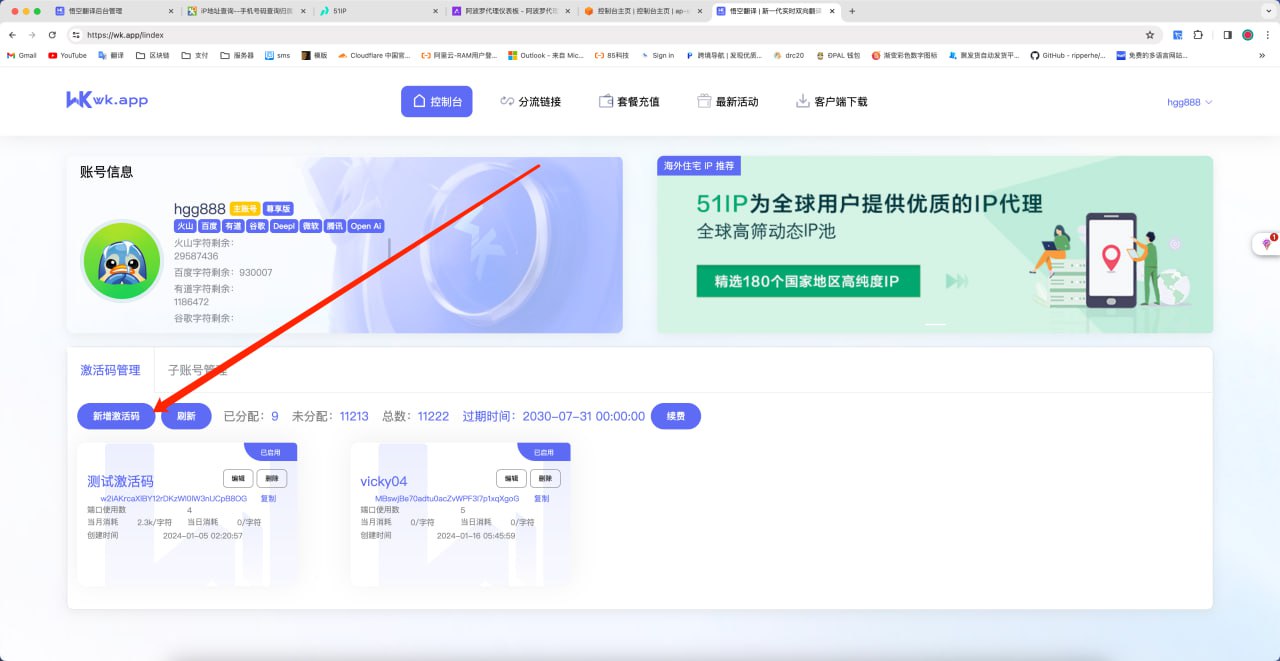Open a new browser tab
This screenshot has width=1280, height=661.
click(852, 11)
